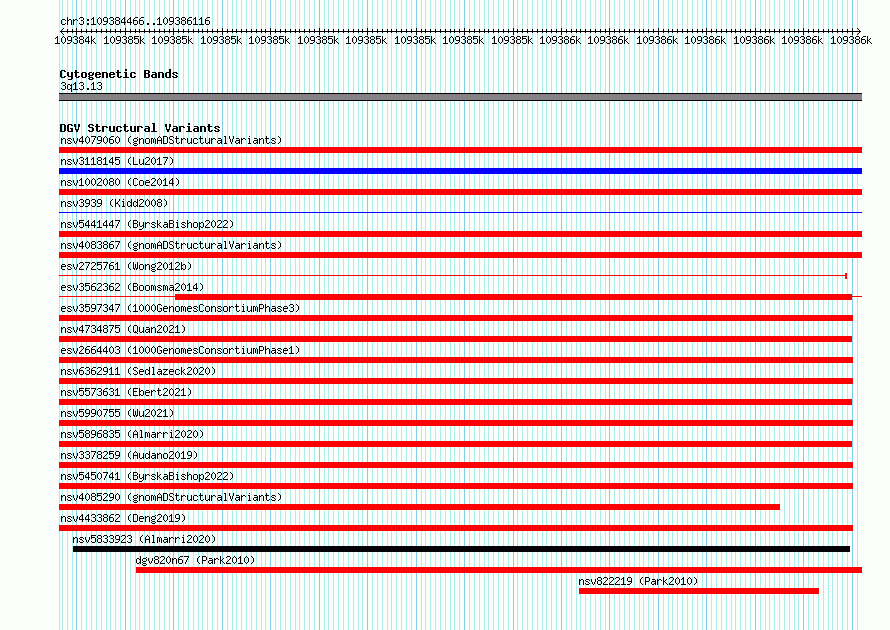Select the red nsv4079060 variant bar
Viewport: 890px width, 630px height.
tap(460, 150)
